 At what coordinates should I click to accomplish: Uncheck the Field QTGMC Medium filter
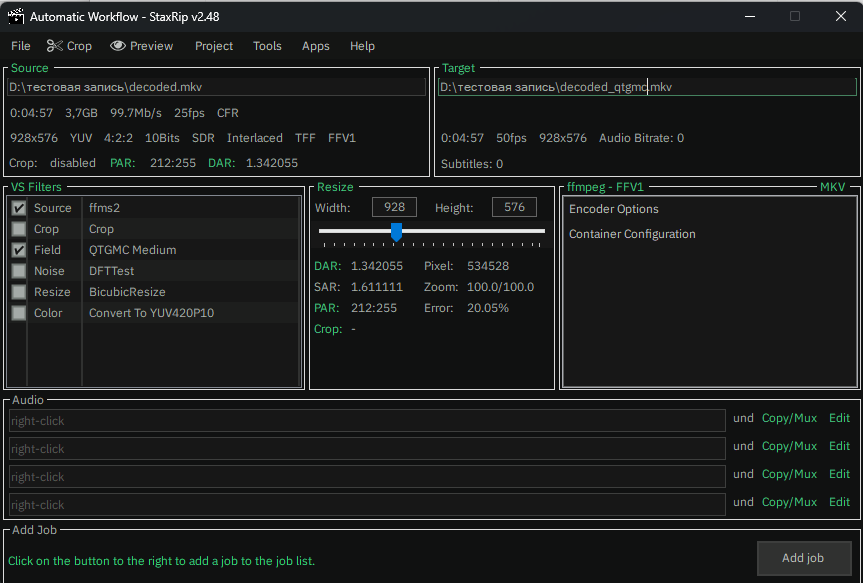[x=17, y=249]
